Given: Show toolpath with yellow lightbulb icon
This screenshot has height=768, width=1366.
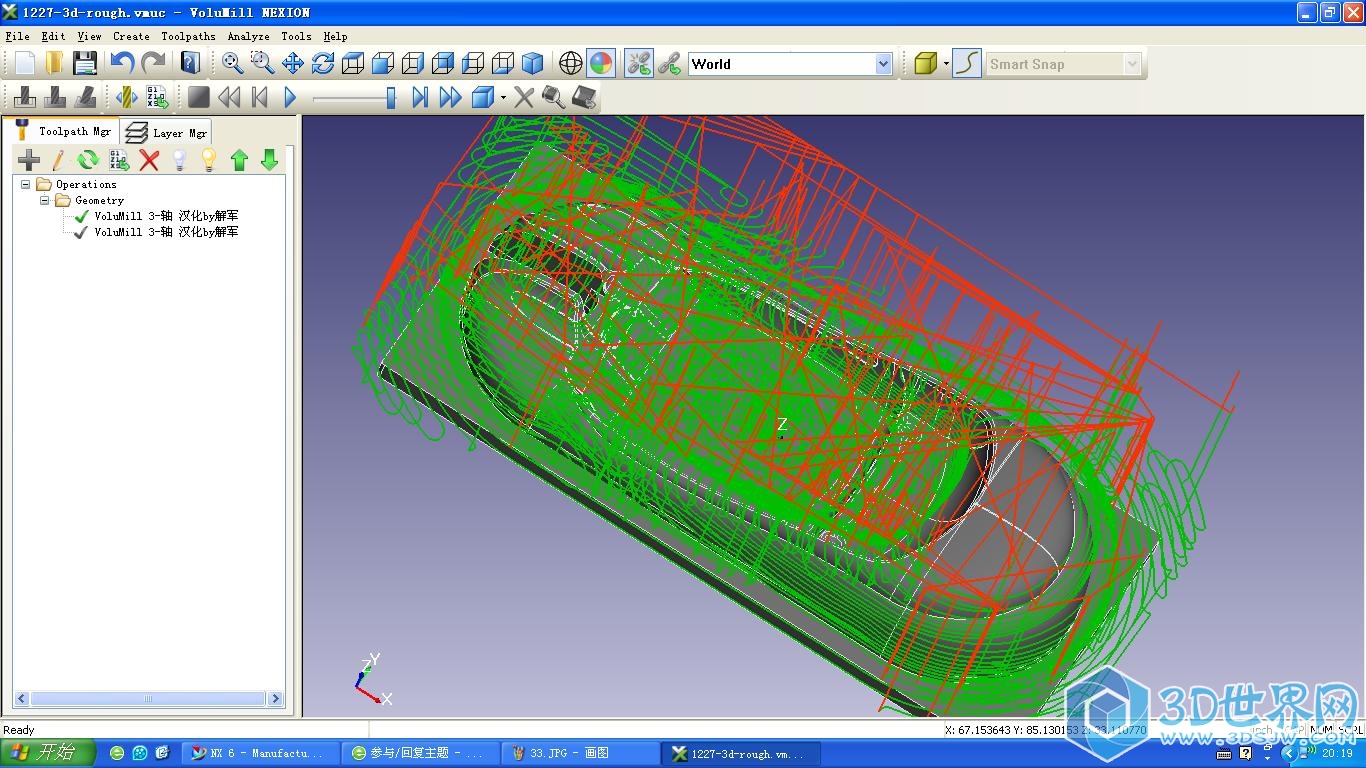Looking at the screenshot, I should (209, 159).
